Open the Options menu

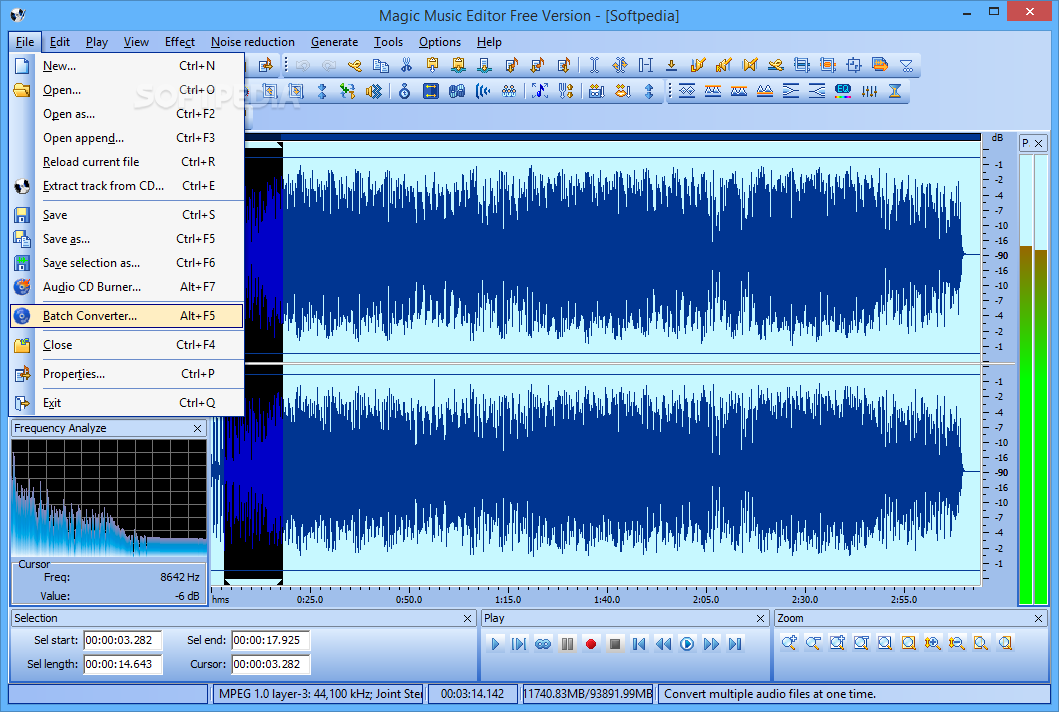[440, 42]
